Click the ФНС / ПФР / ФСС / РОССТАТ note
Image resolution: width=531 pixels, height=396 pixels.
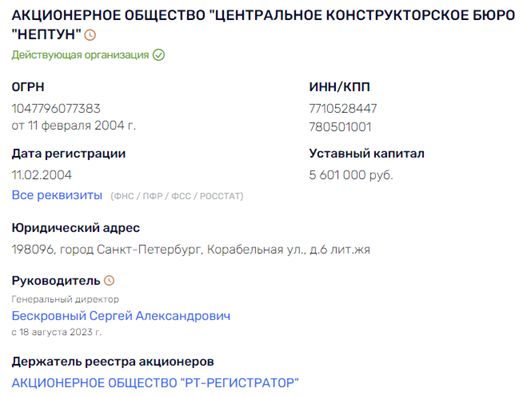pyautogui.click(x=177, y=196)
